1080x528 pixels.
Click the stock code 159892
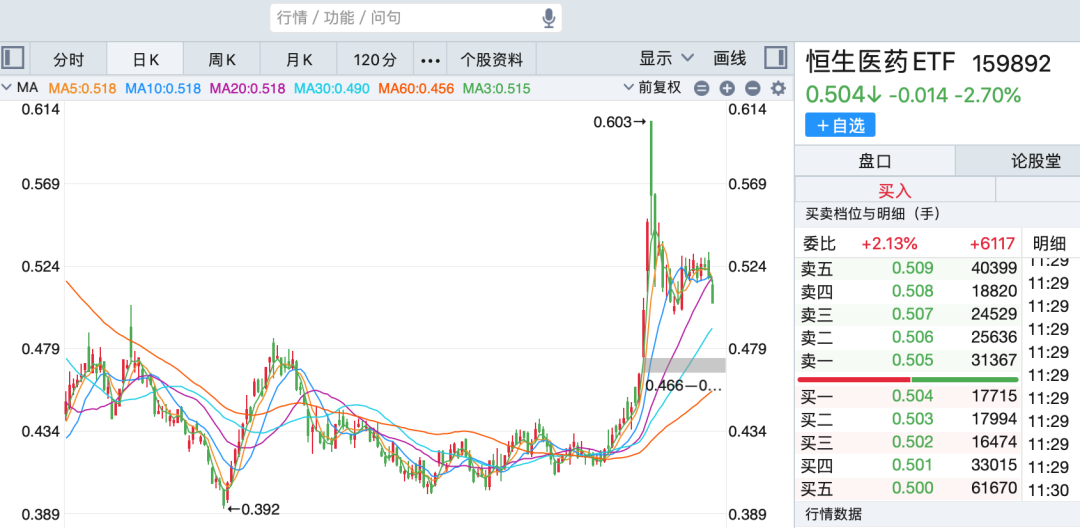click(1011, 64)
